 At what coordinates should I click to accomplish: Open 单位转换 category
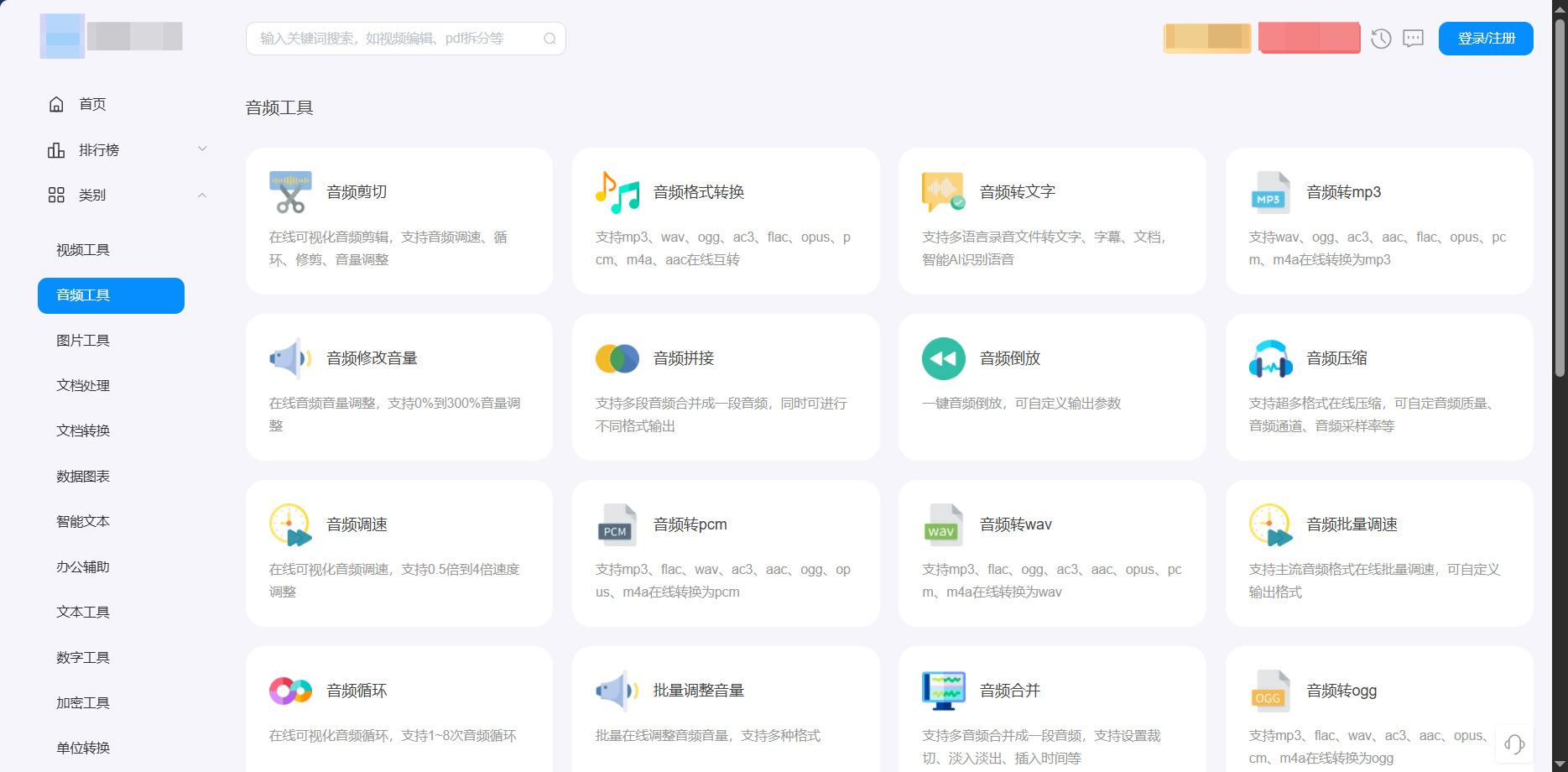tap(83, 749)
